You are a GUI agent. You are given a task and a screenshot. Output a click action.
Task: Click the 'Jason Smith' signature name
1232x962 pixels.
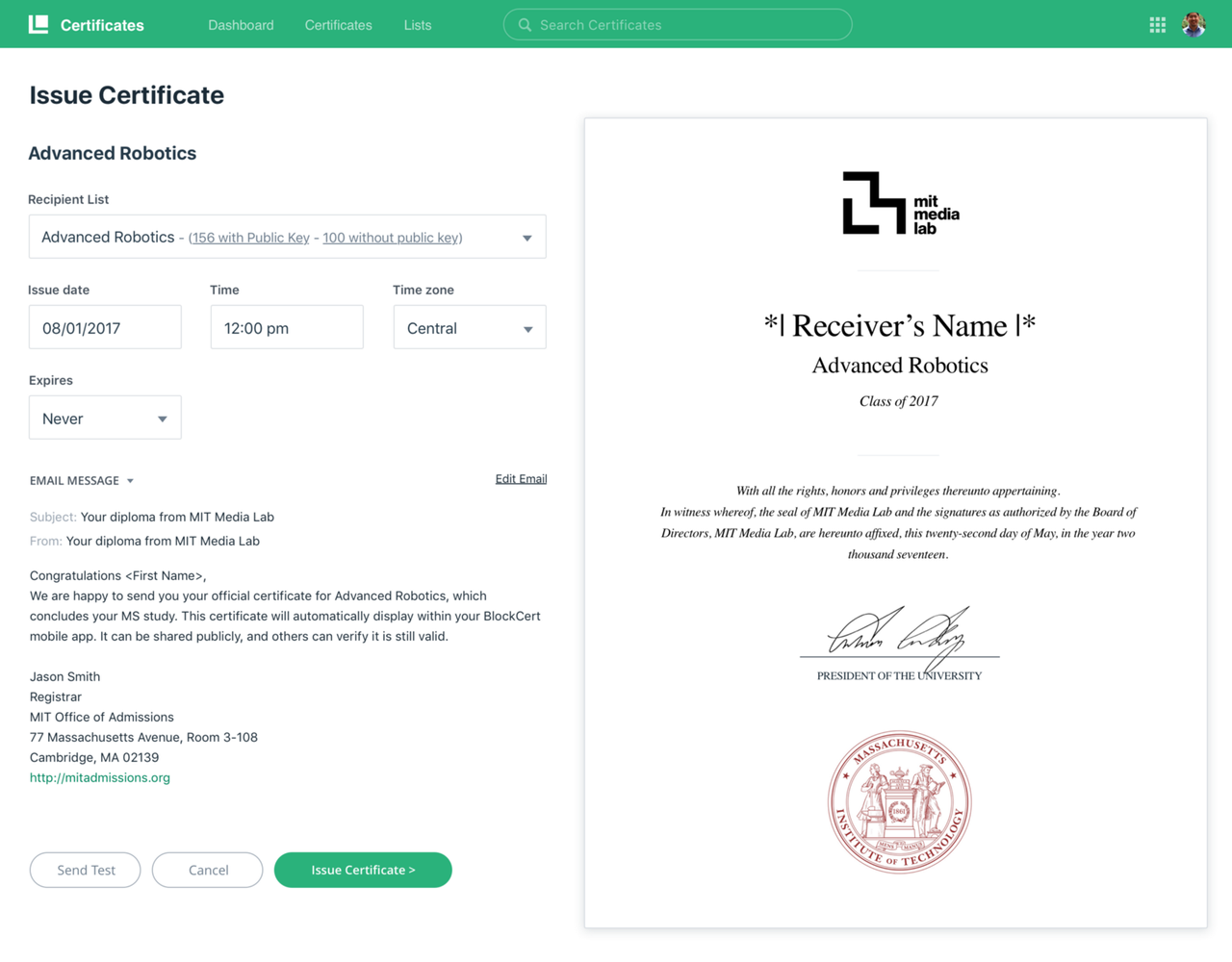coord(65,676)
